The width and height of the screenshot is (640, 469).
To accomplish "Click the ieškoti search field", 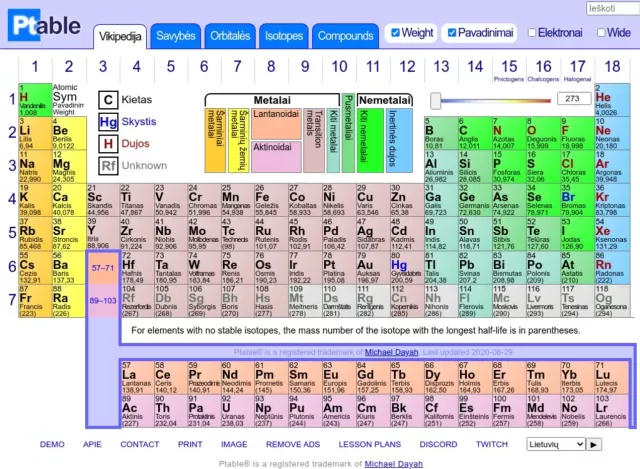I will click(609, 8).
